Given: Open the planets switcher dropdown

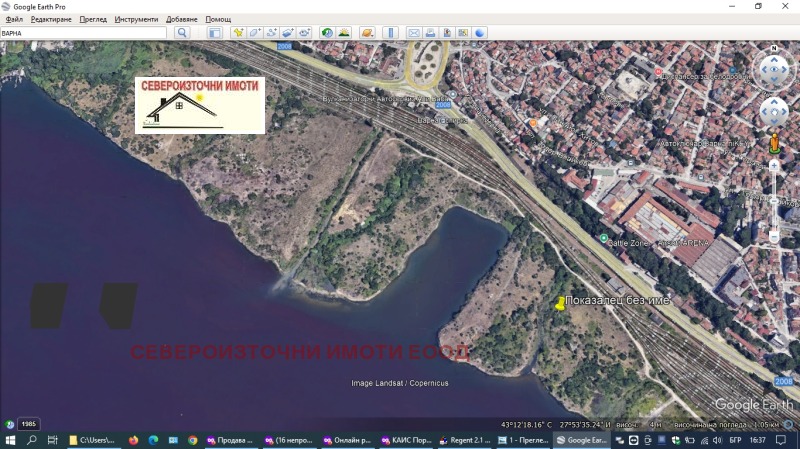Looking at the screenshot, I should point(367,33).
